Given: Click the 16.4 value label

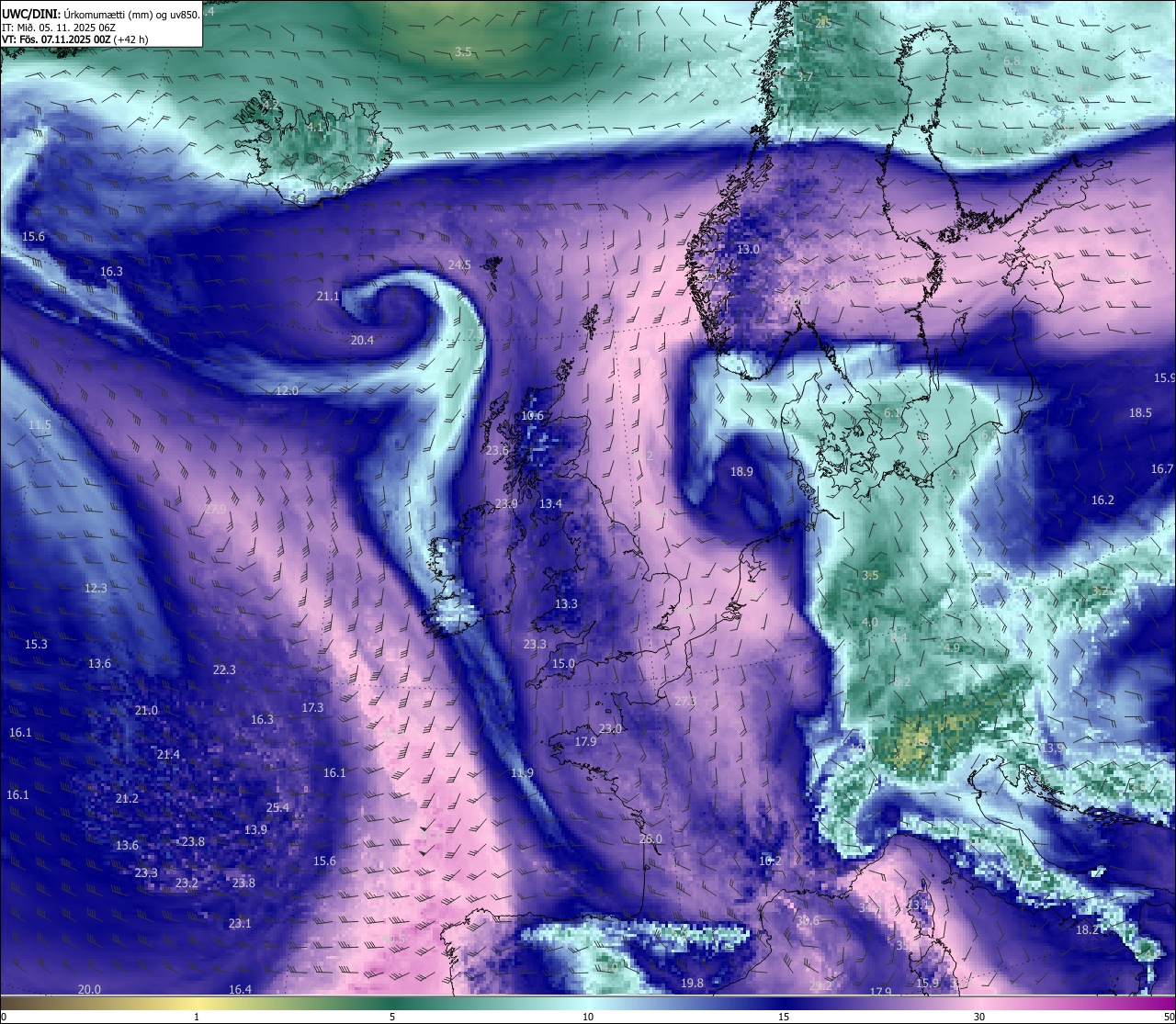Looking at the screenshot, I should point(240,989).
